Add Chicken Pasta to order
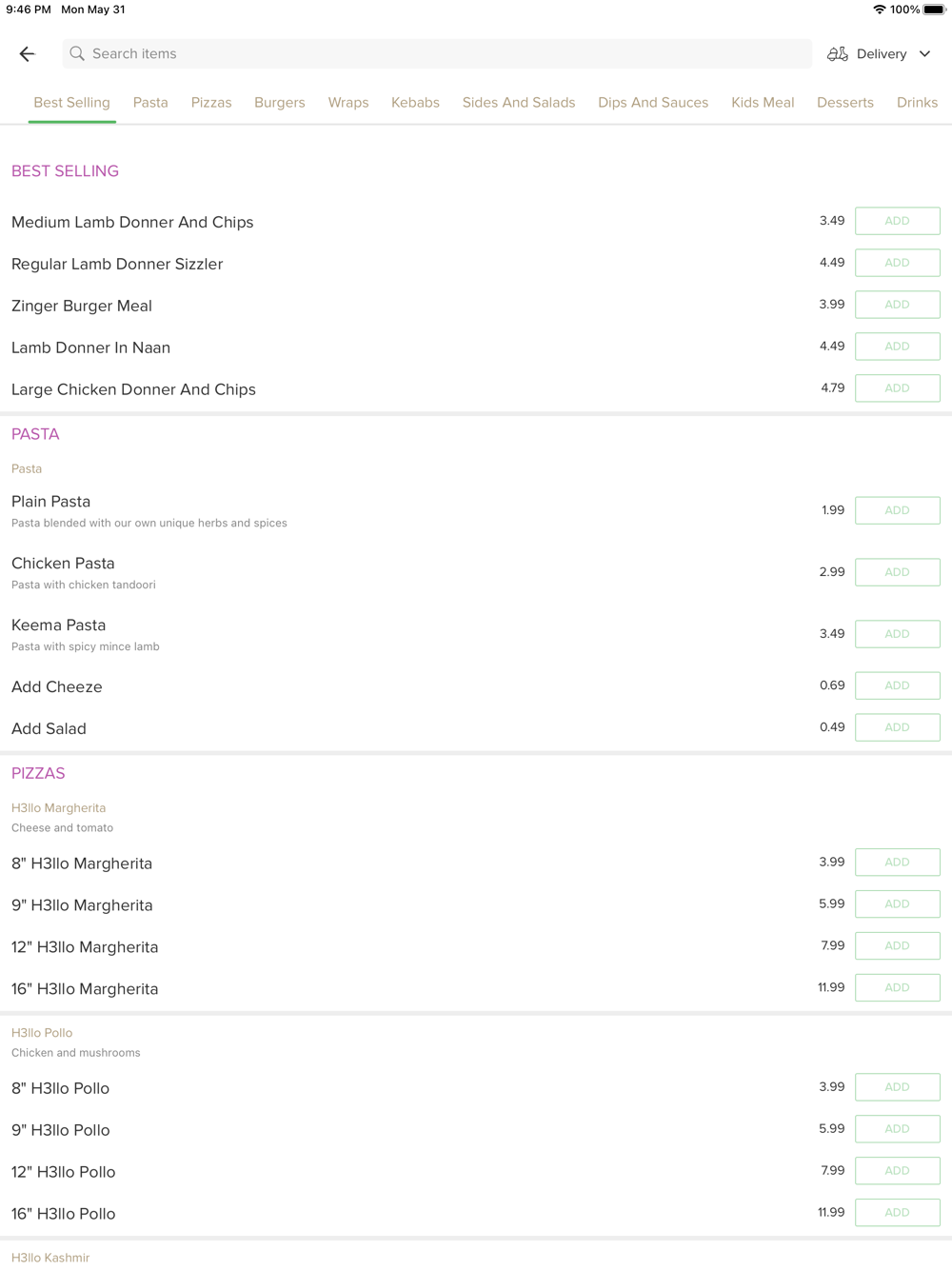 tap(898, 572)
